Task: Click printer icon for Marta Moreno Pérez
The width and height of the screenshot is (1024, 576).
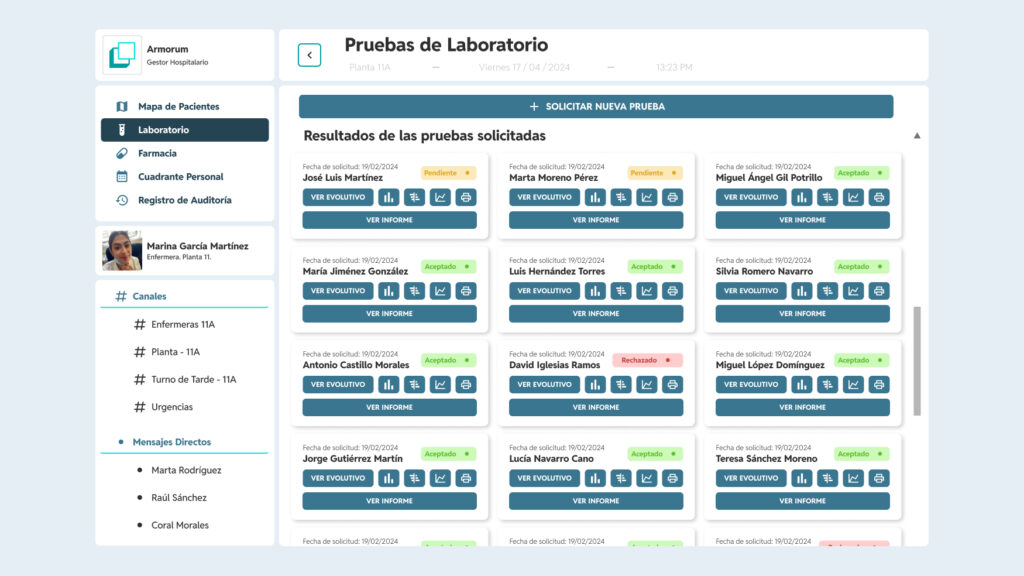Action: [x=673, y=197]
